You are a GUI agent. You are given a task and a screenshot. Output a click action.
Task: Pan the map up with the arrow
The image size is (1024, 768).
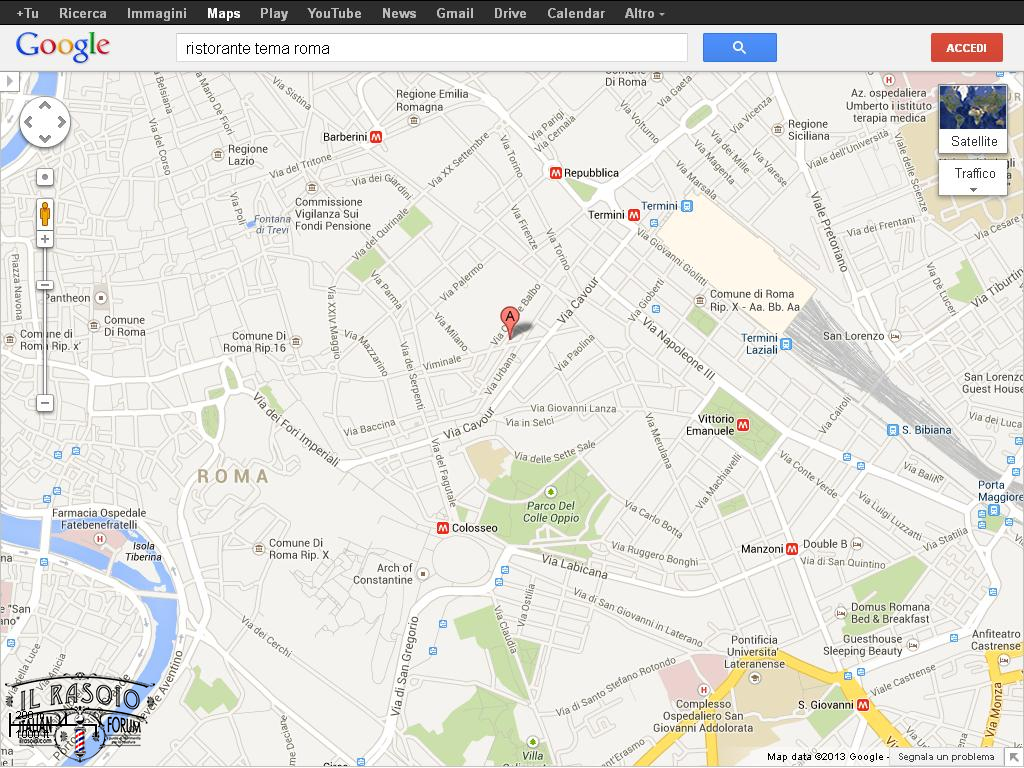tap(45, 106)
